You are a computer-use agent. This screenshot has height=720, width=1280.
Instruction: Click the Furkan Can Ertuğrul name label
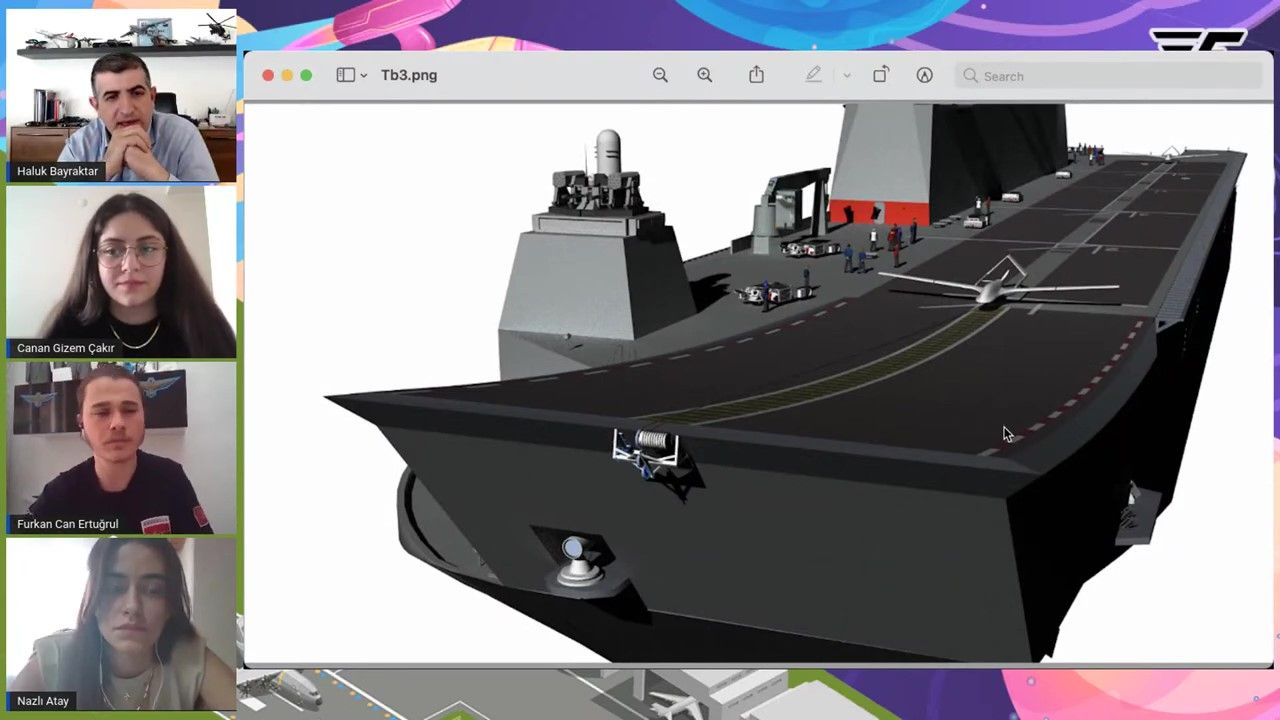point(67,524)
